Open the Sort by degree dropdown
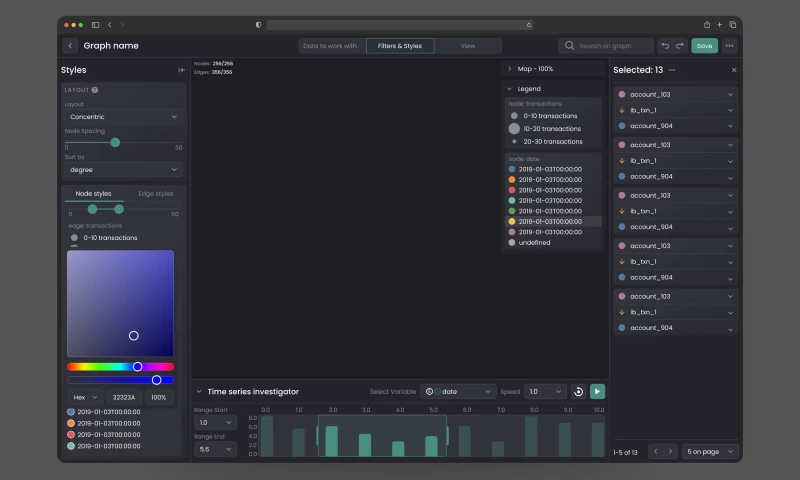 pyautogui.click(x=123, y=170)
